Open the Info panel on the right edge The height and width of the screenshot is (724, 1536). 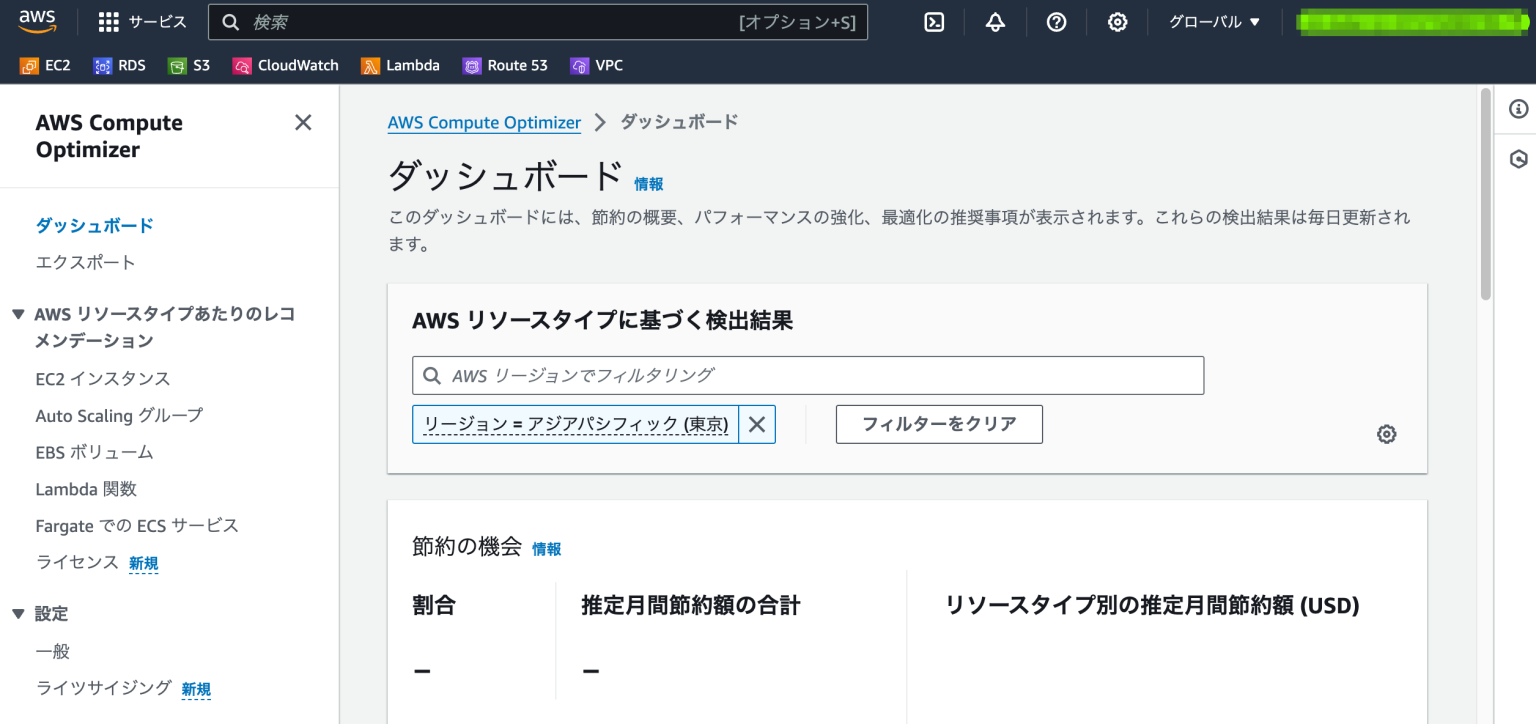click(1518, 108)
